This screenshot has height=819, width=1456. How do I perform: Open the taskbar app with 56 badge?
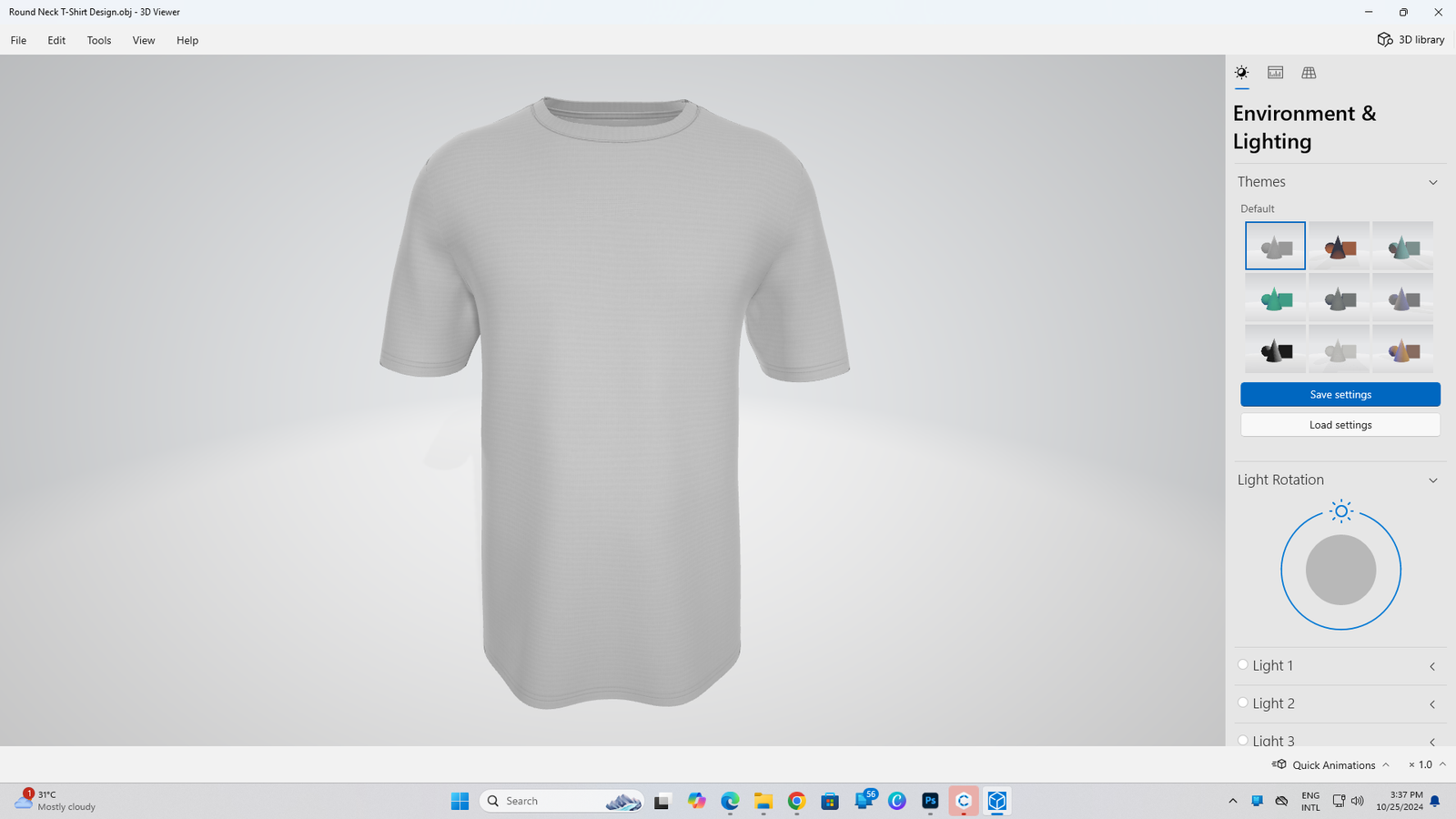[864, 800]
